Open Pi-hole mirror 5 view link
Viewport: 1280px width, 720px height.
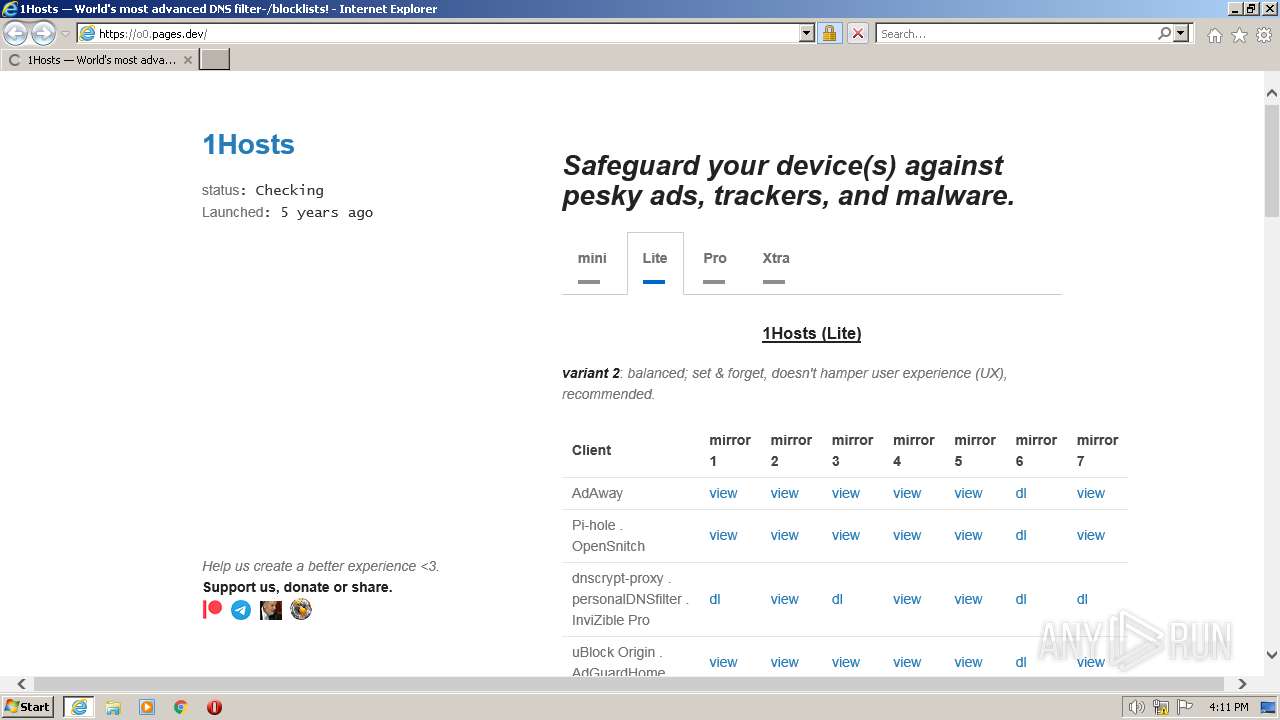[968, 535]
